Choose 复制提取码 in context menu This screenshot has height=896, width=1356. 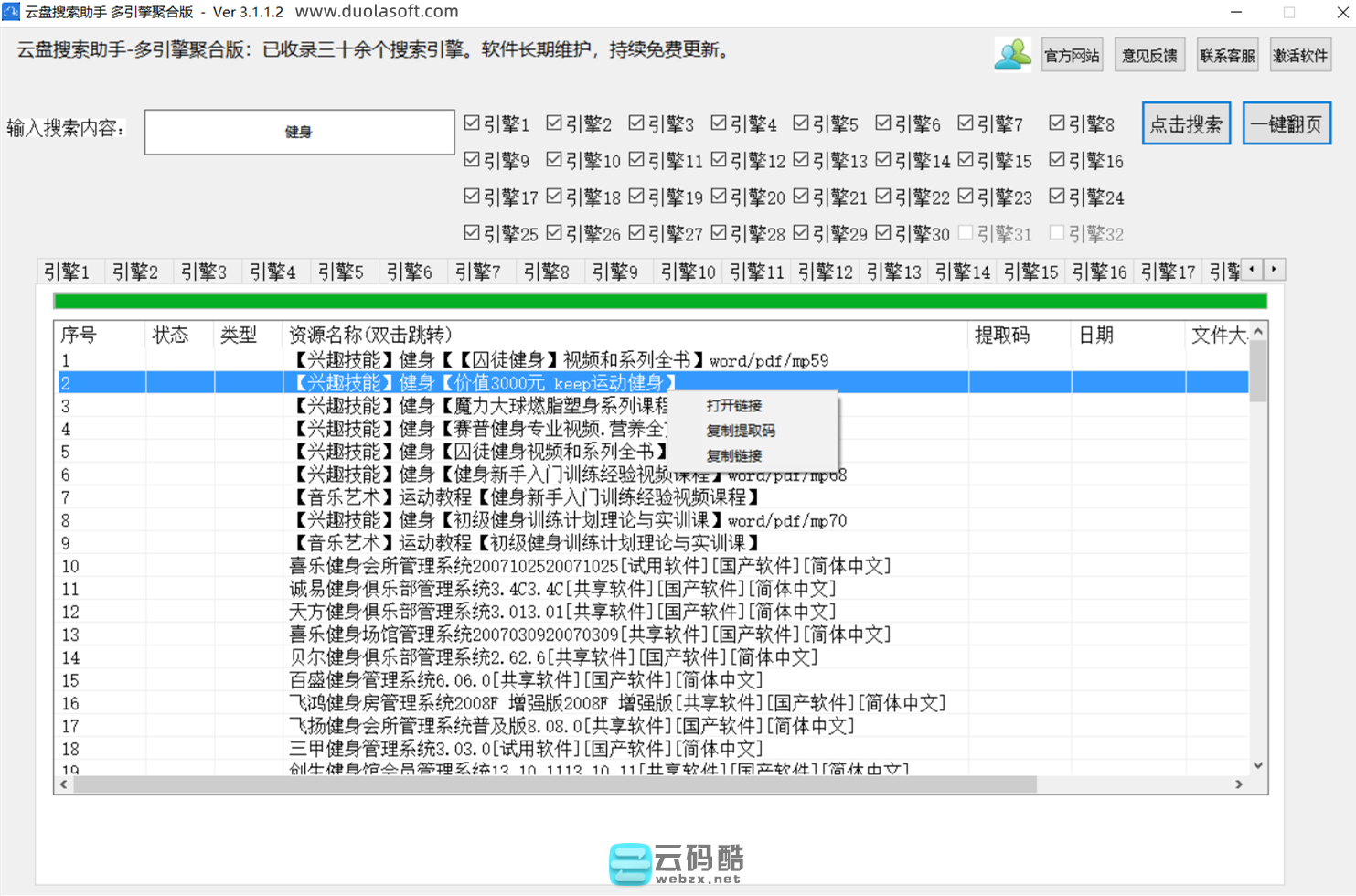[x=740, y=431]
